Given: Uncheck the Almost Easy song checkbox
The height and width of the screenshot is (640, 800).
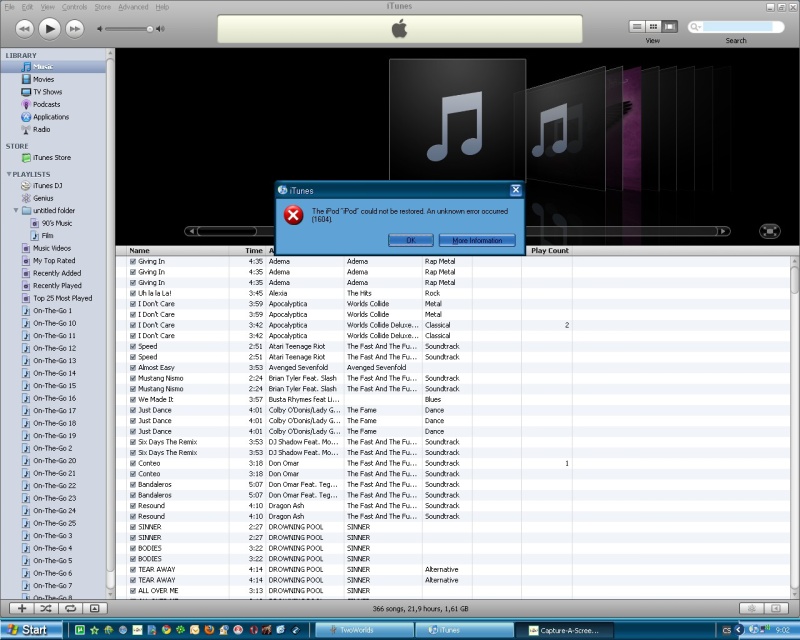Looking at the screenshot, I should pos(133,367).
